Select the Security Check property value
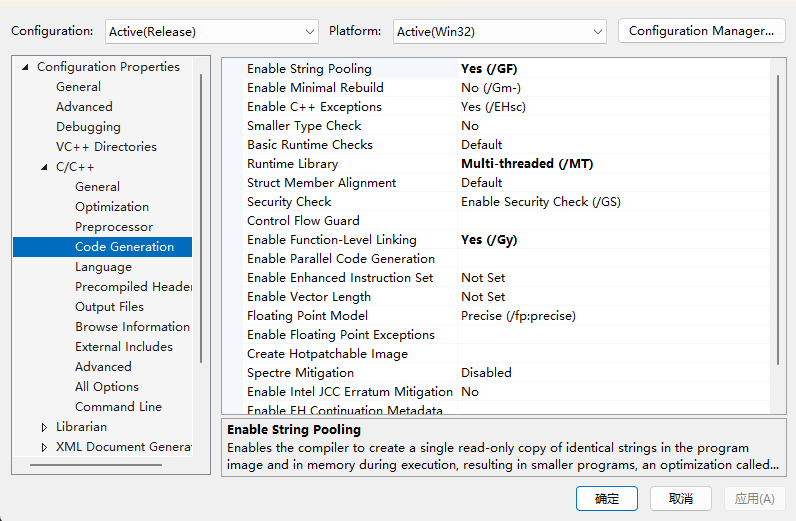The width and height of the screenshot is (796, 521). 540,202
